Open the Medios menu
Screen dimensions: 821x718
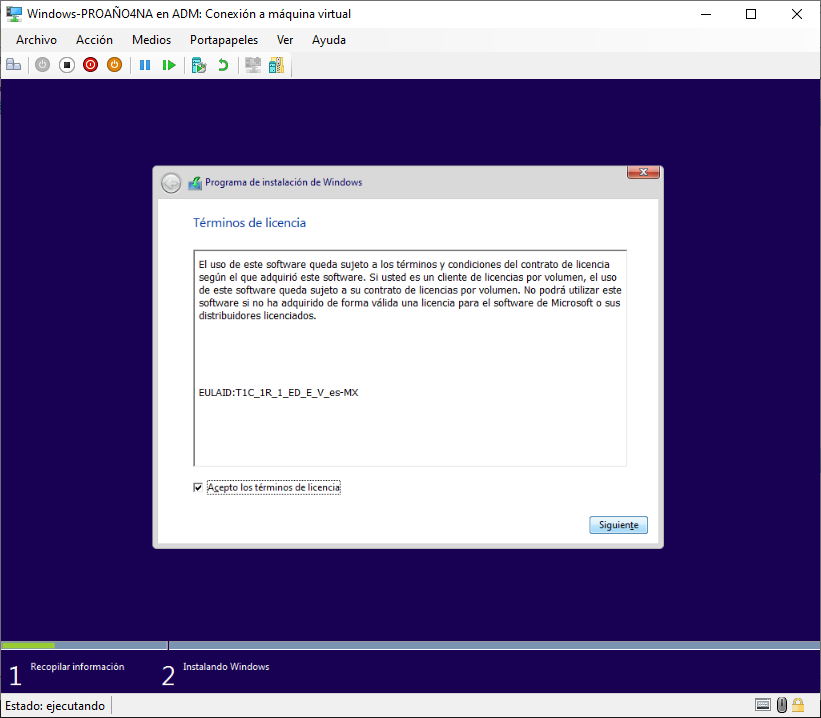click(x=151, y=40)
